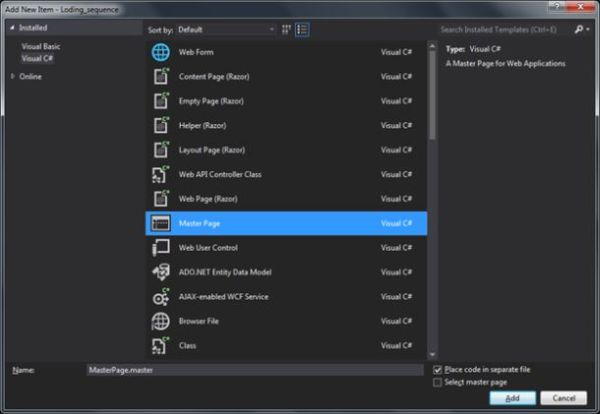Click the Web API Controller Class icon

pyautogui.click(x=161, y=174)
